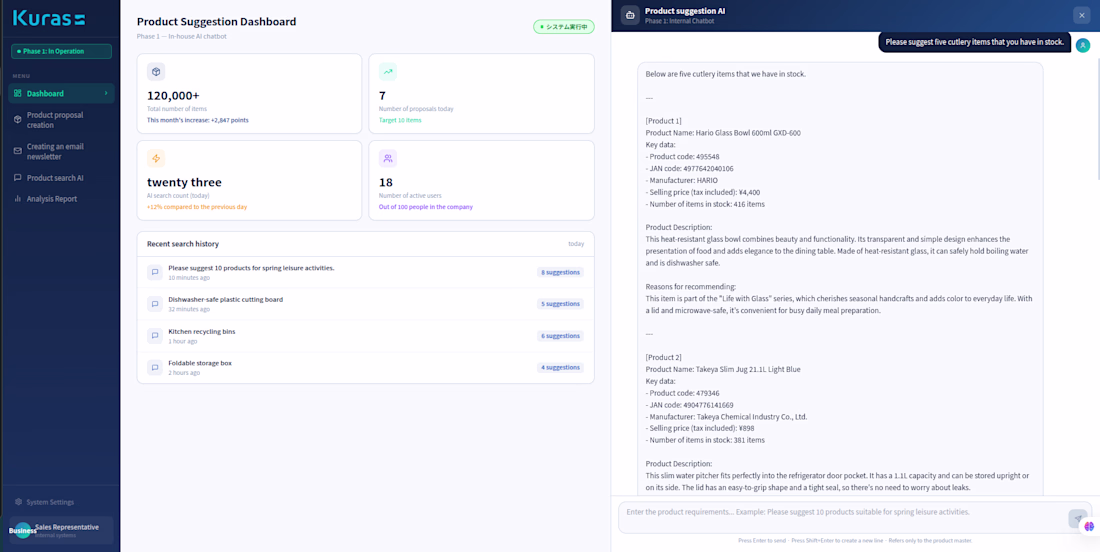Close the Product suggestion AI panel
The height and width of the screenshot is (552, 1100).
(1082, 15)
